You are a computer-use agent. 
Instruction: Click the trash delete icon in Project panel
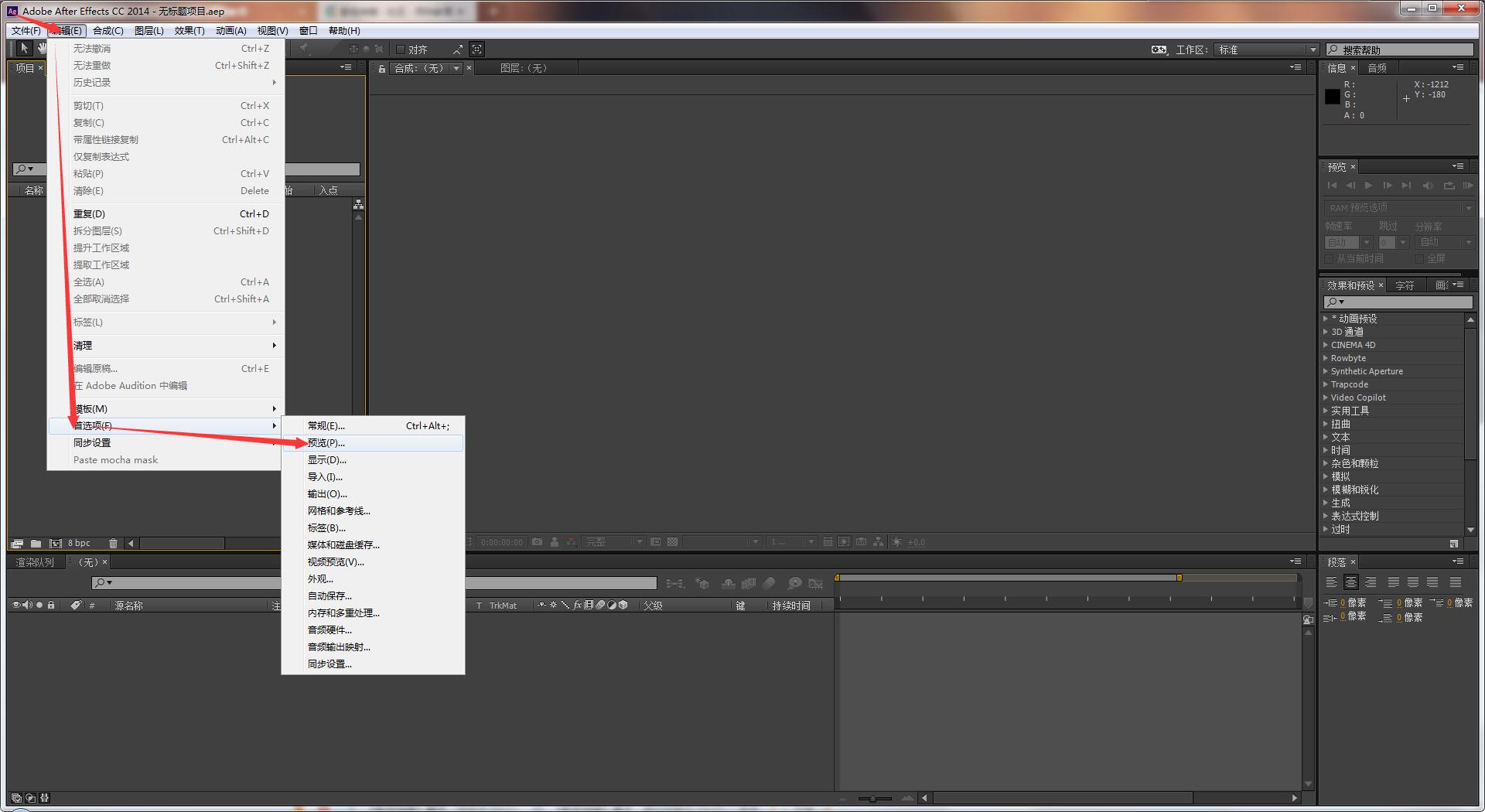[x=113, y=543]
